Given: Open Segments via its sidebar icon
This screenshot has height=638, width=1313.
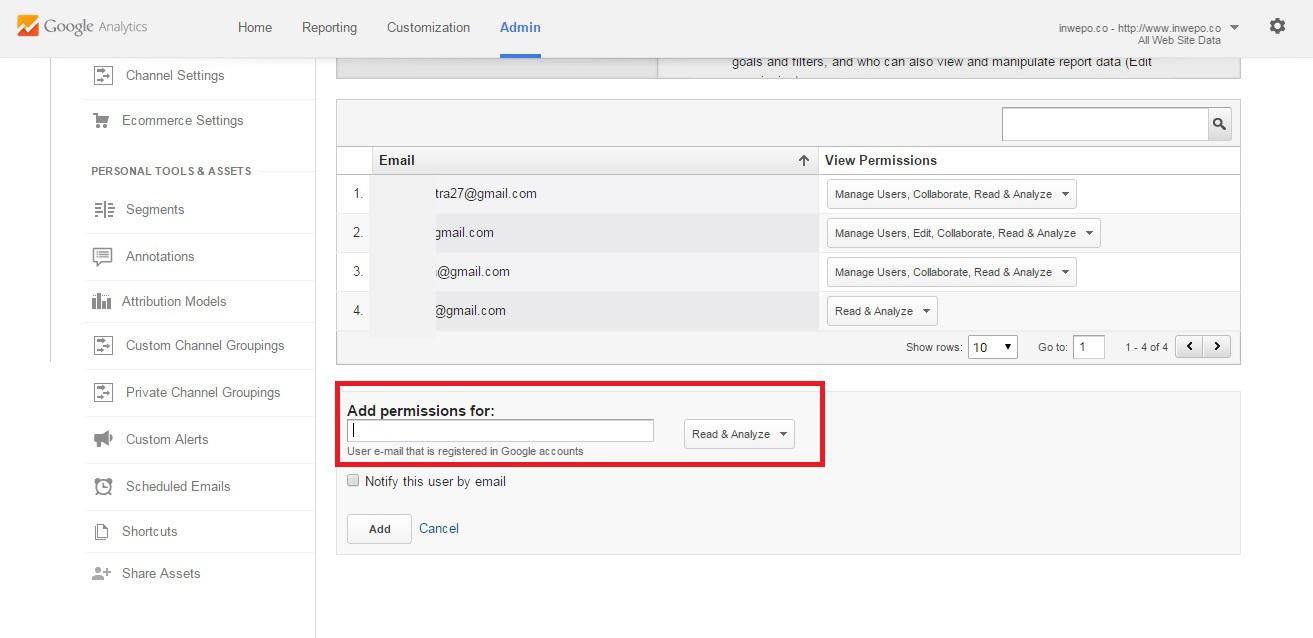Looking at the screenshot, I should point(103,209).
